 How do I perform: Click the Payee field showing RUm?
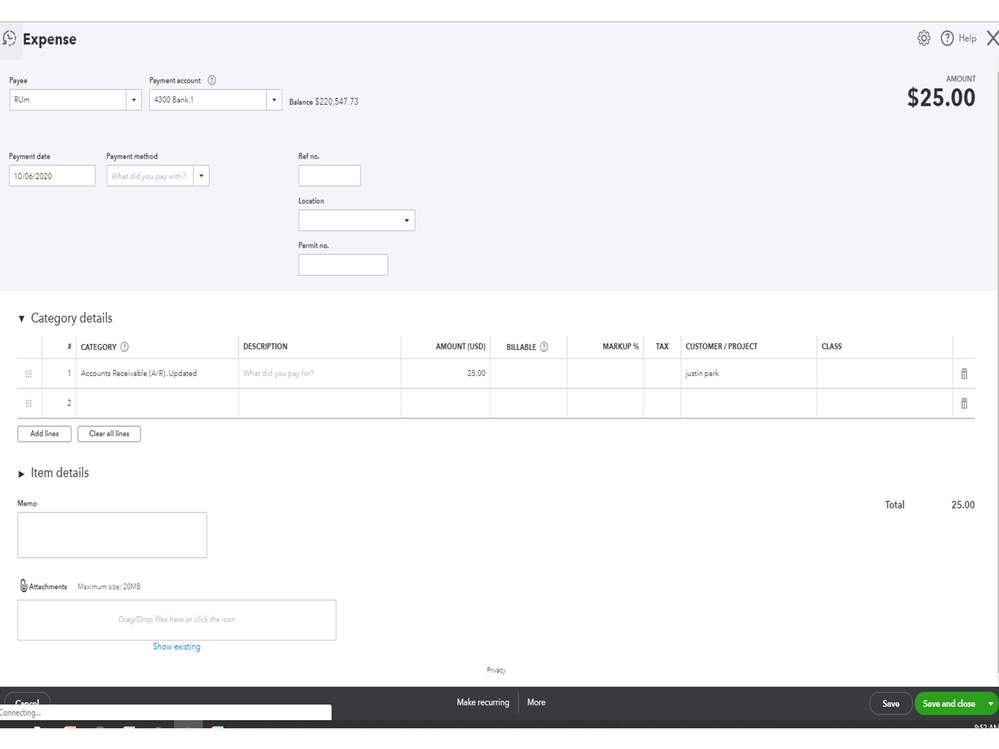click(68, 100)
